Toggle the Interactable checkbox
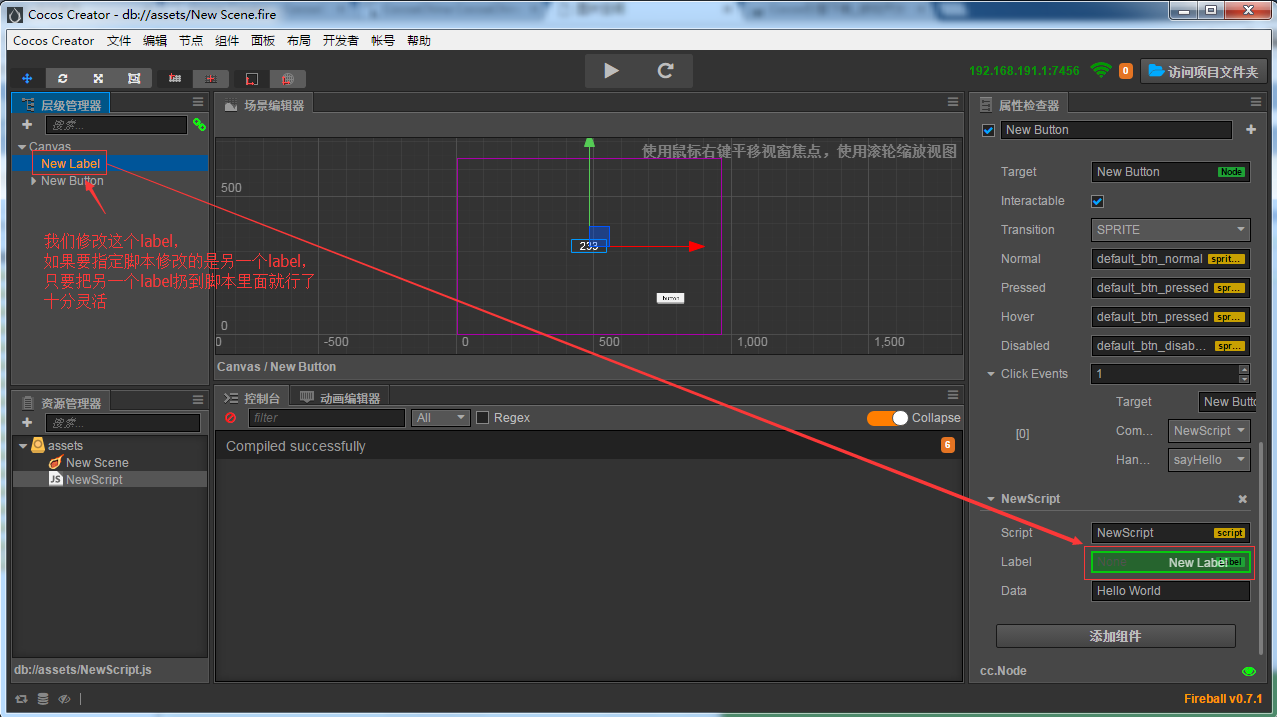This screenshot has height=717, width=1277. coord(1097,201)
